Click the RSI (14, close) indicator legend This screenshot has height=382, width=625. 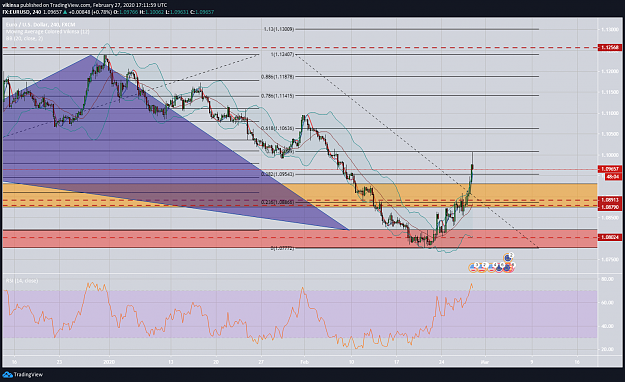(22, 281)
